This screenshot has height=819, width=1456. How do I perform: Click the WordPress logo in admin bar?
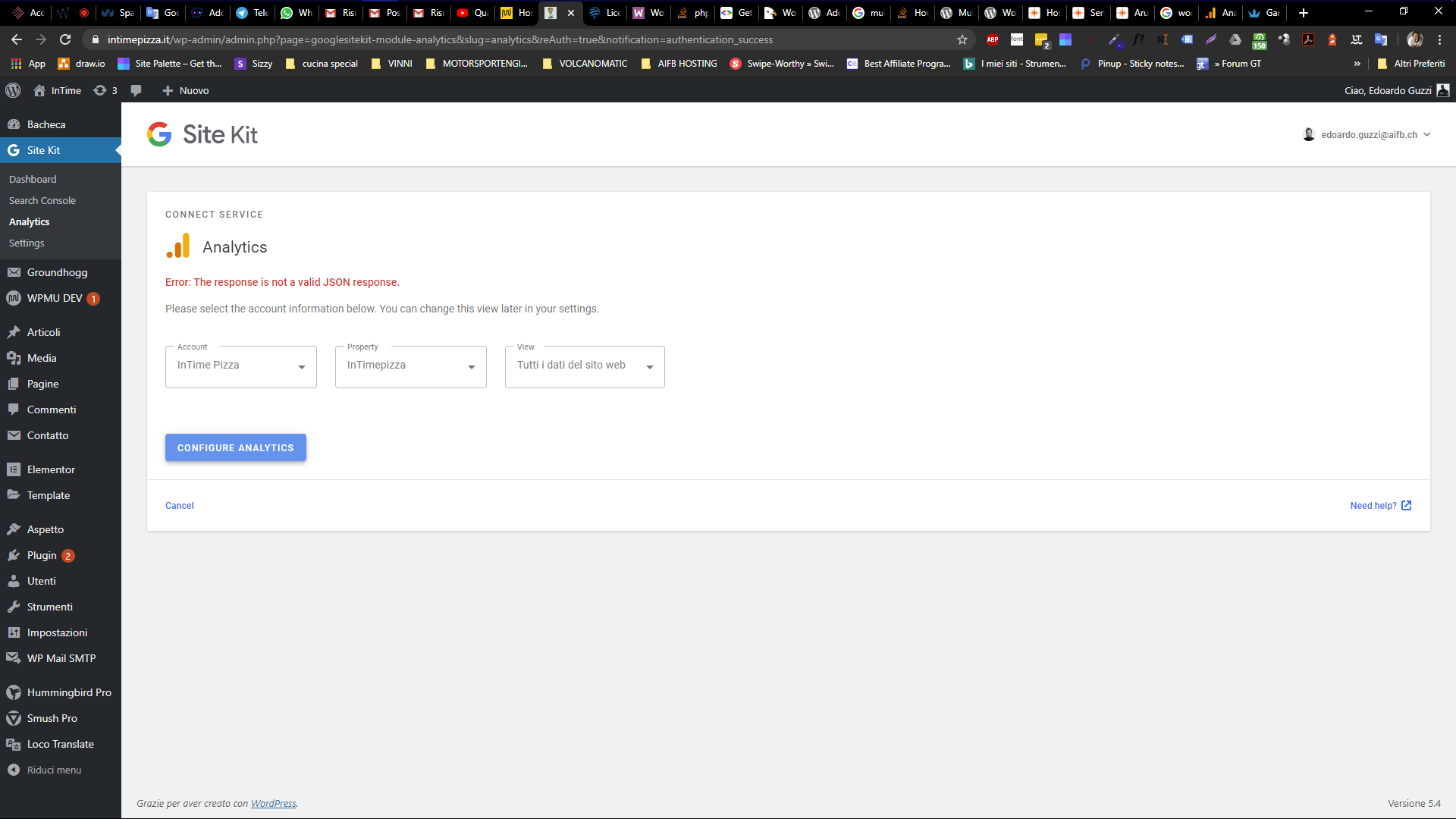pos(13,90)
